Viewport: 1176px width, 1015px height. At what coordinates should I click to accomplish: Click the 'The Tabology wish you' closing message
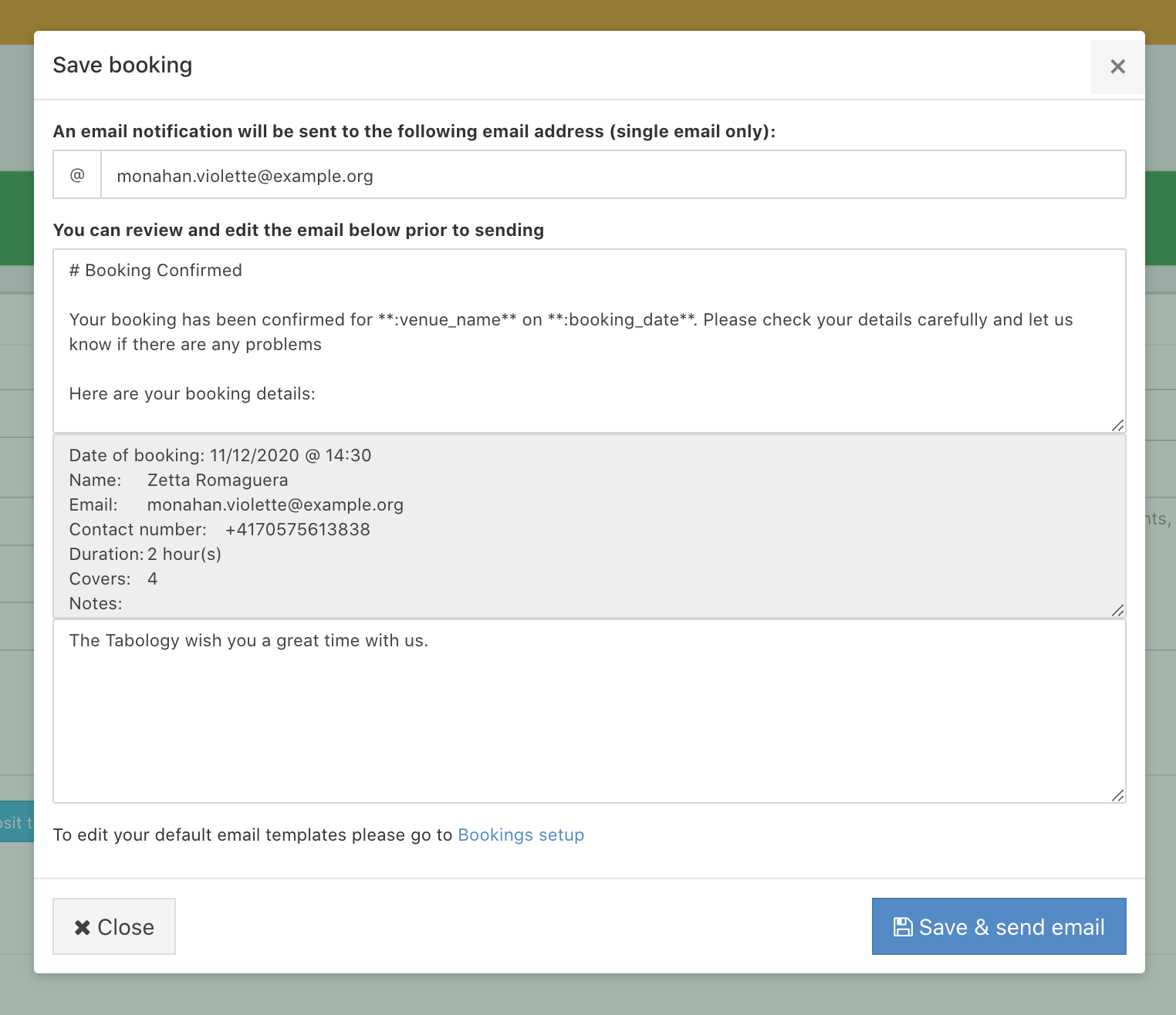click(x=248, y=641)
